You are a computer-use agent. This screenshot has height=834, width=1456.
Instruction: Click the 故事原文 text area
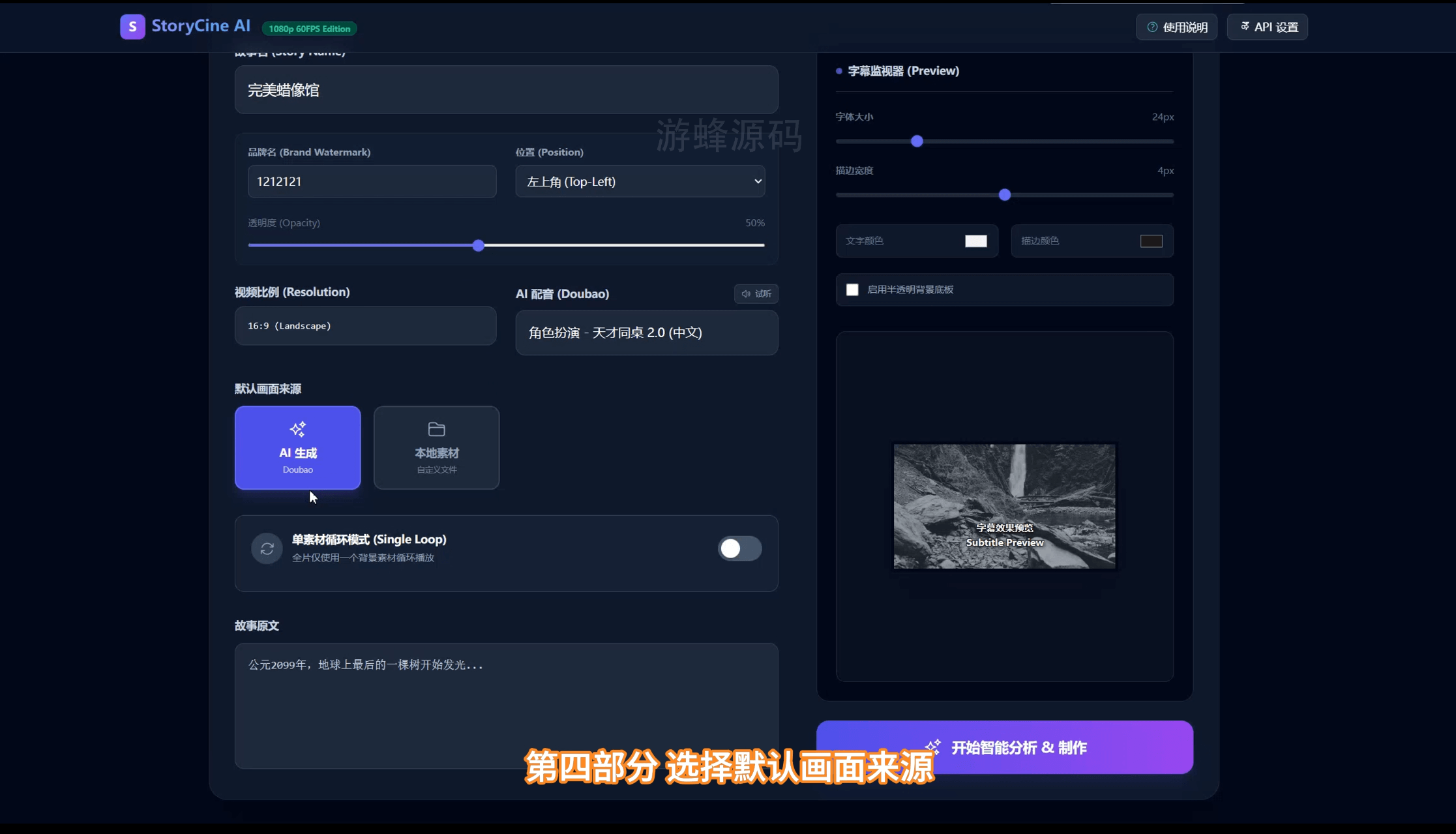(506, 706)
